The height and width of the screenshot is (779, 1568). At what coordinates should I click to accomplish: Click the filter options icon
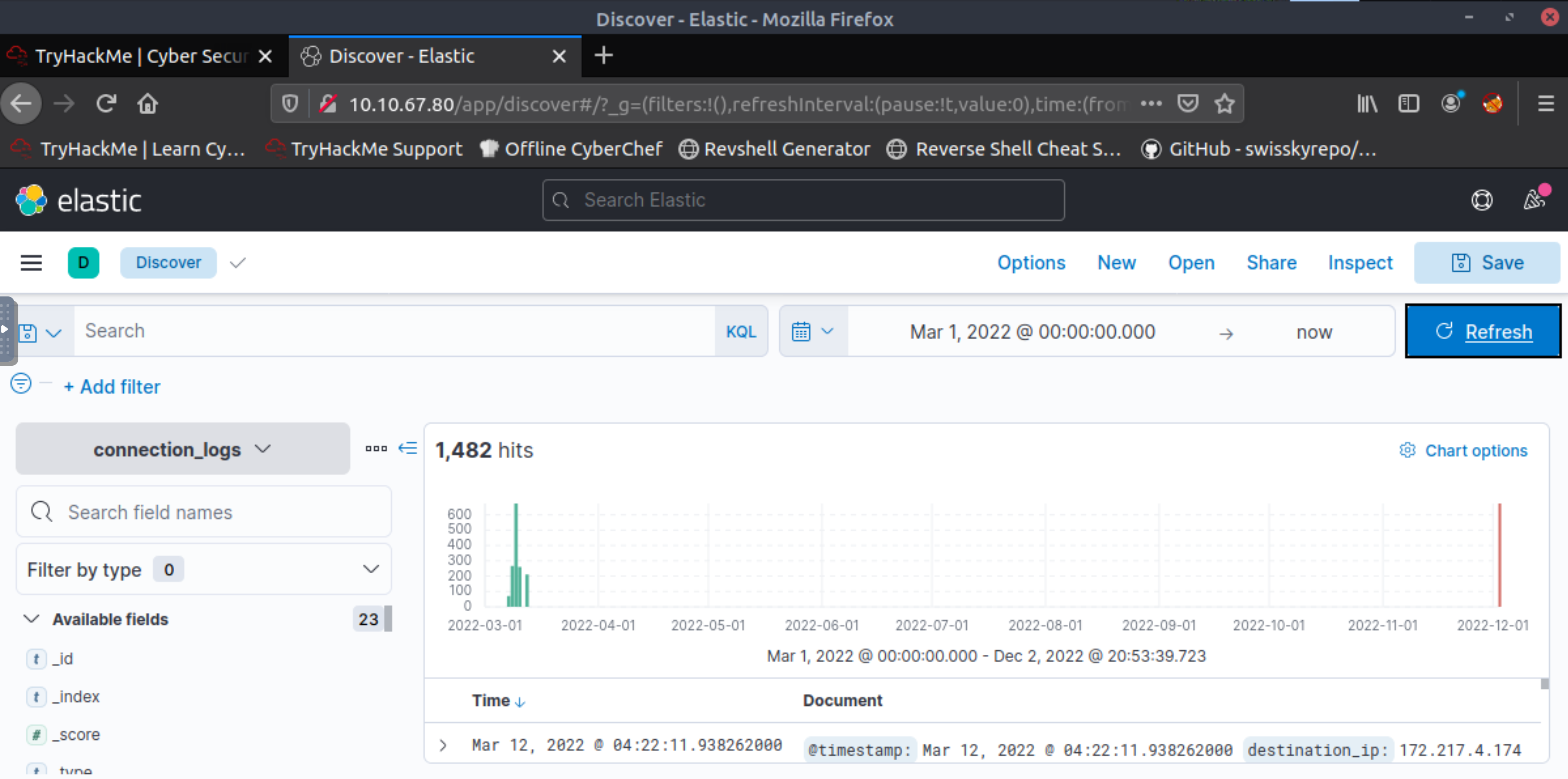21,384
